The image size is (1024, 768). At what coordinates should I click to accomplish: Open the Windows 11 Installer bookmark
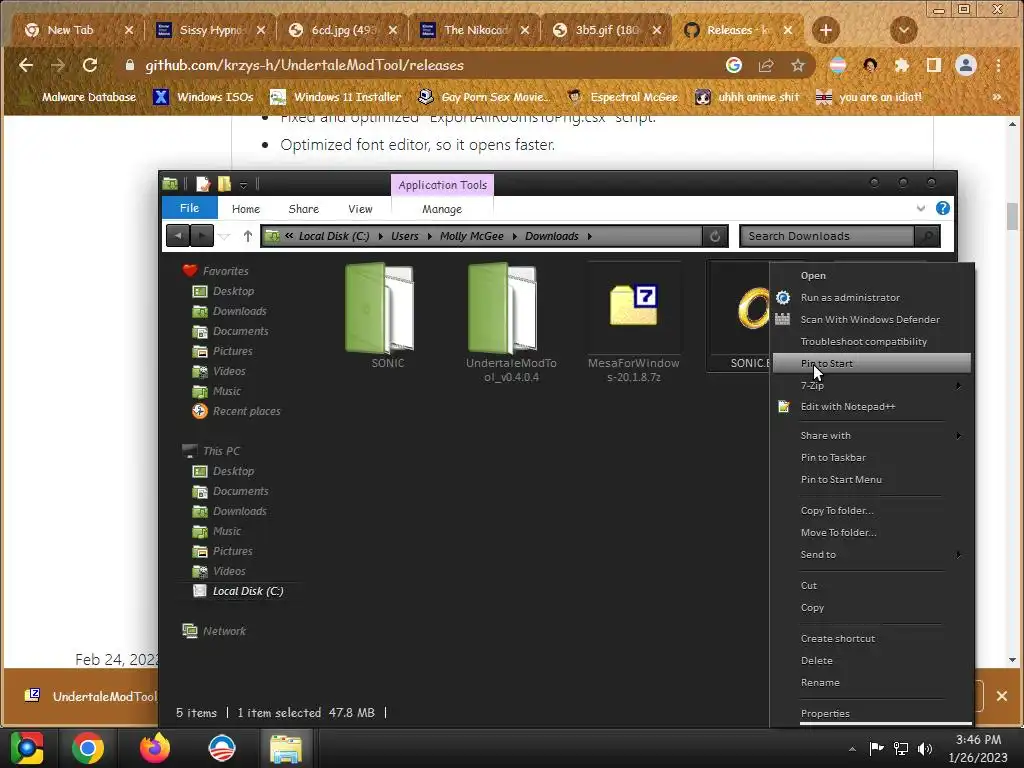pos(336,97)
